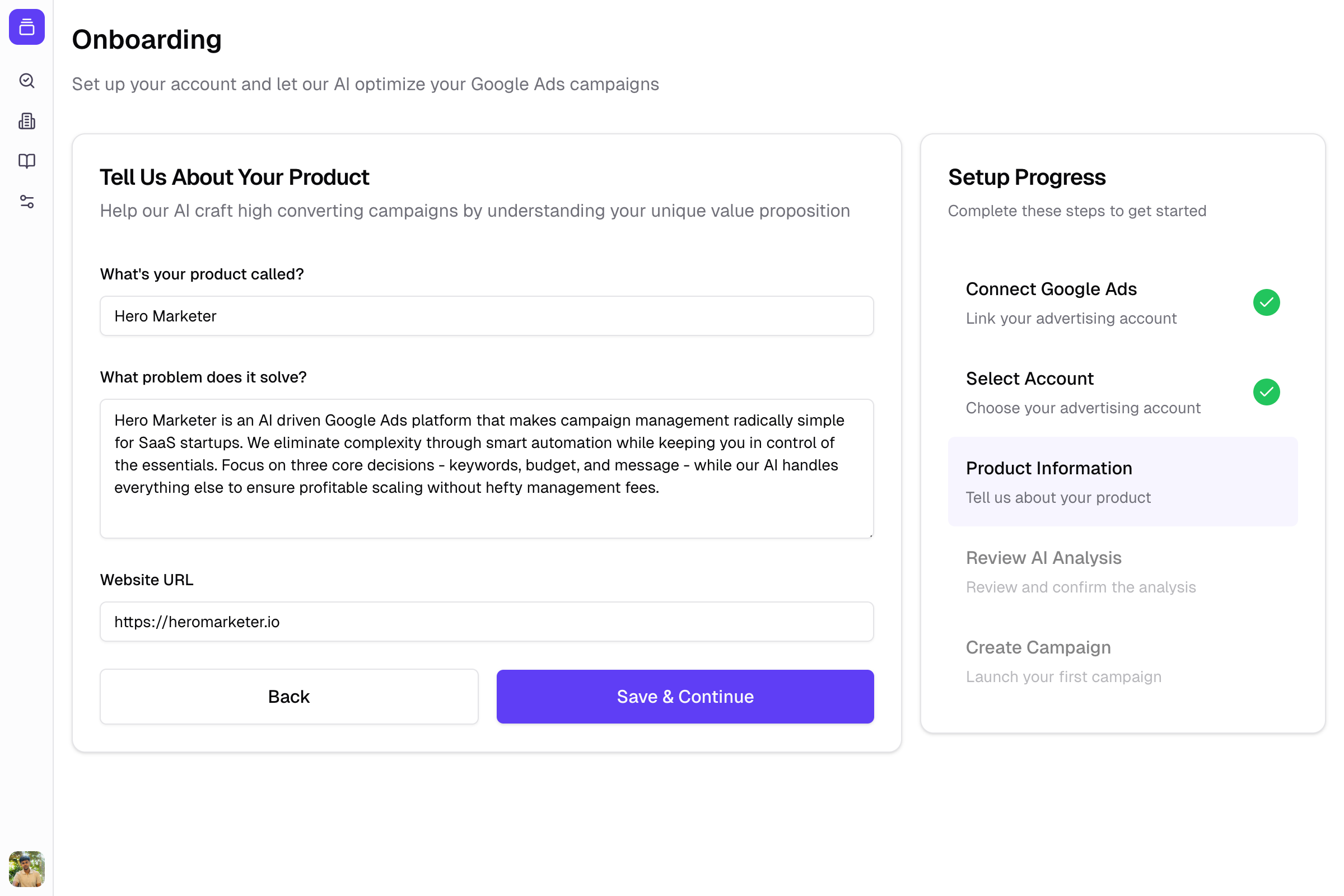Click the Hero Marketer product name field
Viewport: 1344px width, 896px height.
[487, 316]
